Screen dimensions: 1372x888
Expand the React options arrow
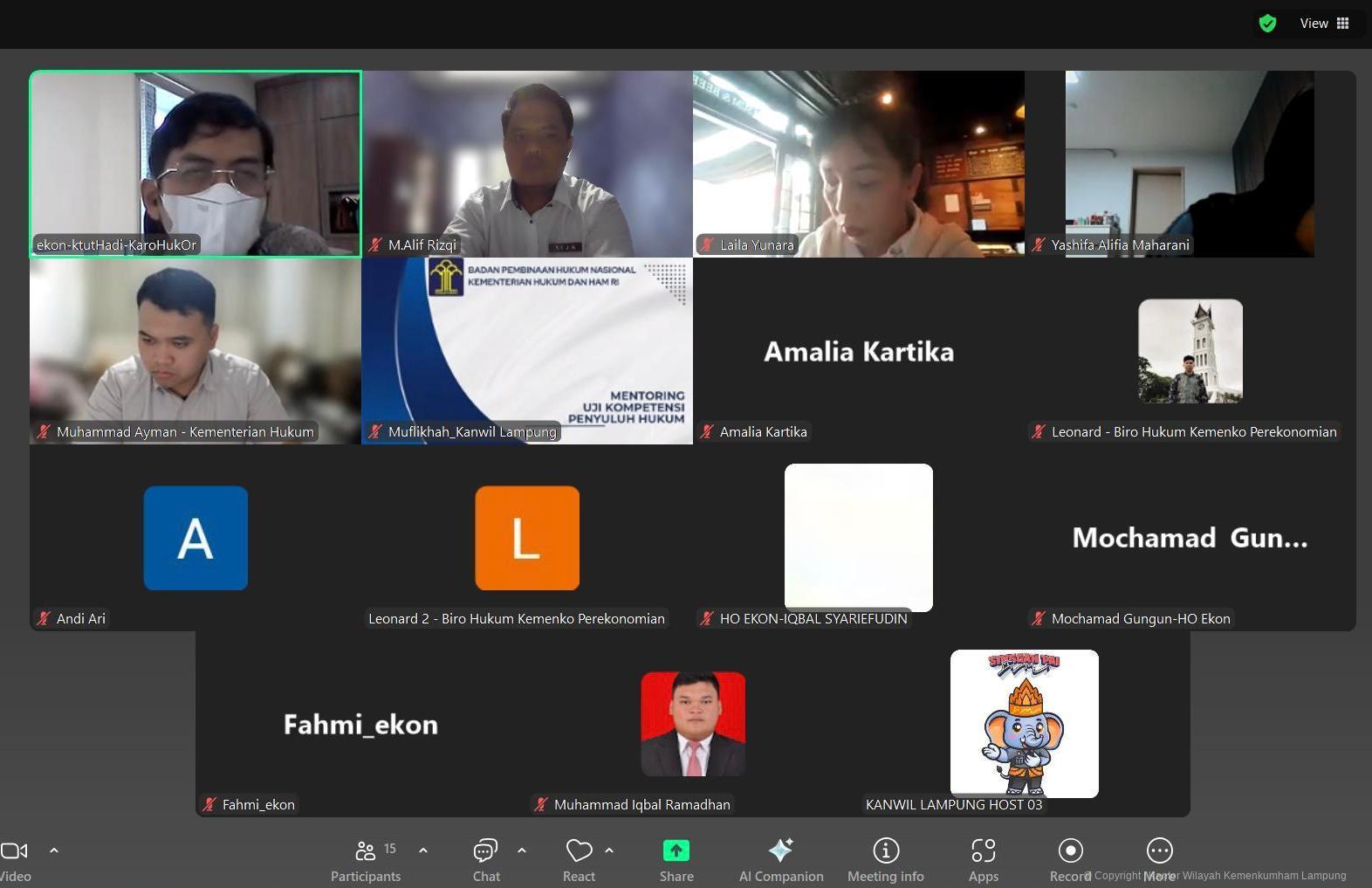[609, 850]
